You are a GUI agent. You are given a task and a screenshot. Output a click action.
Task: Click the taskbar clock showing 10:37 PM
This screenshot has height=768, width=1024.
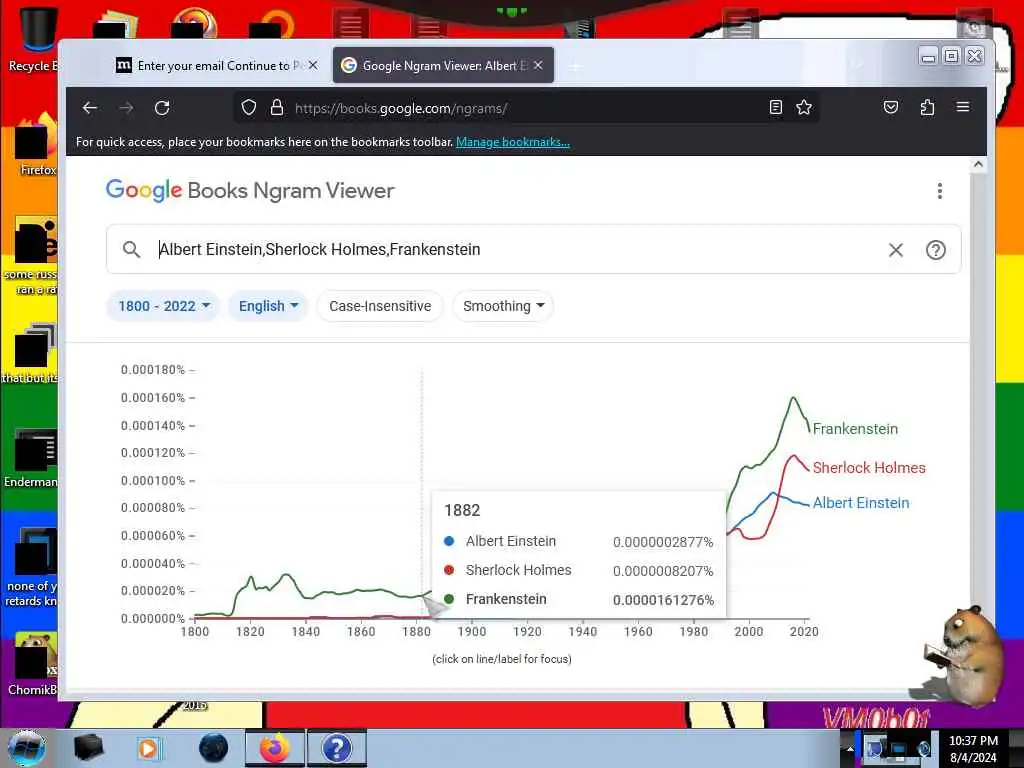click(x=973, y=749)
